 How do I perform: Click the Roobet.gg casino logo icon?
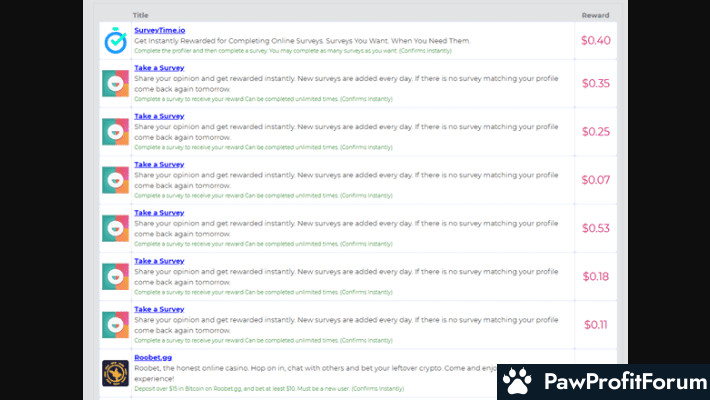pyautogui.click(x=116, y=373)
